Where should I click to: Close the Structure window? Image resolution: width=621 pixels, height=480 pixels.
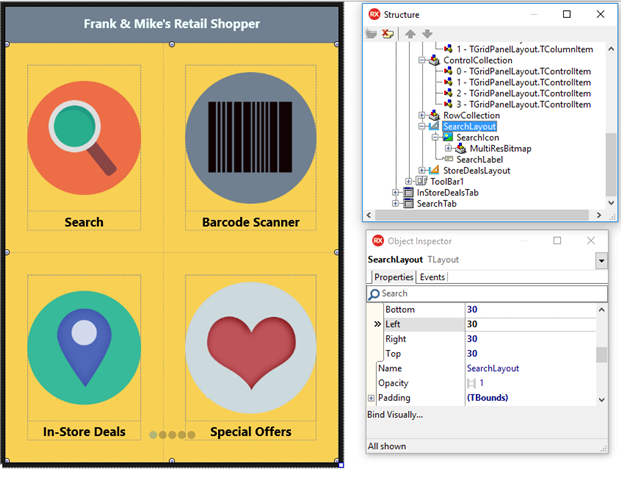600,14
